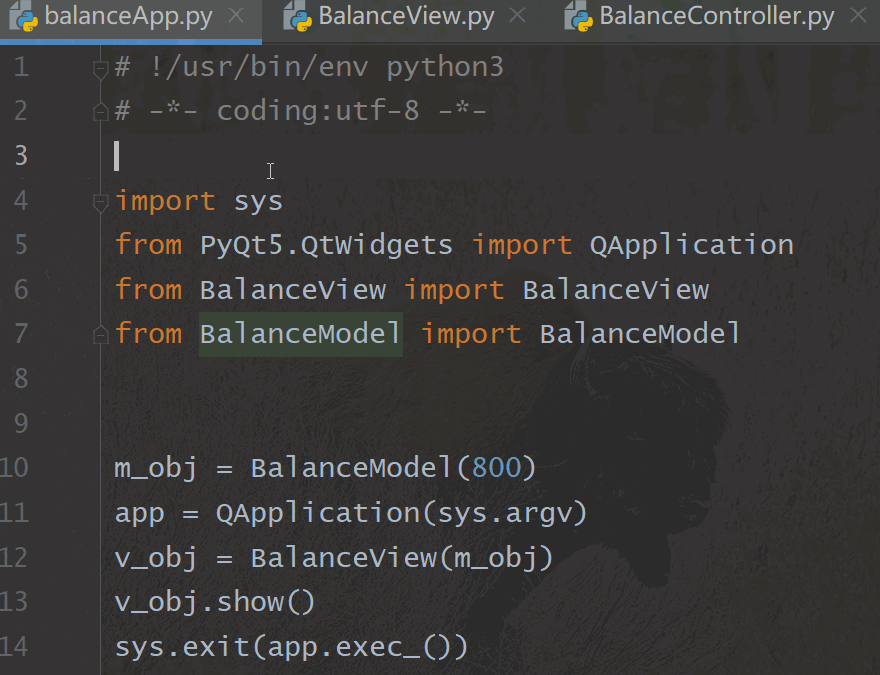Click the Python icon on BalanceController.py tab
The image size is (880, 675).
click(577, 16)
